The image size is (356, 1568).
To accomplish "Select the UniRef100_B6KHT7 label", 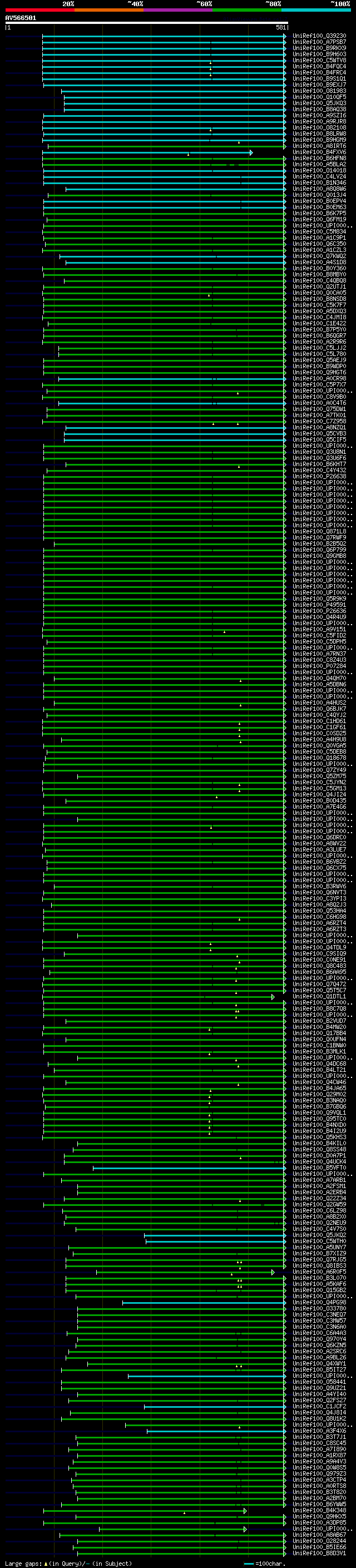I will coord(319,464).
